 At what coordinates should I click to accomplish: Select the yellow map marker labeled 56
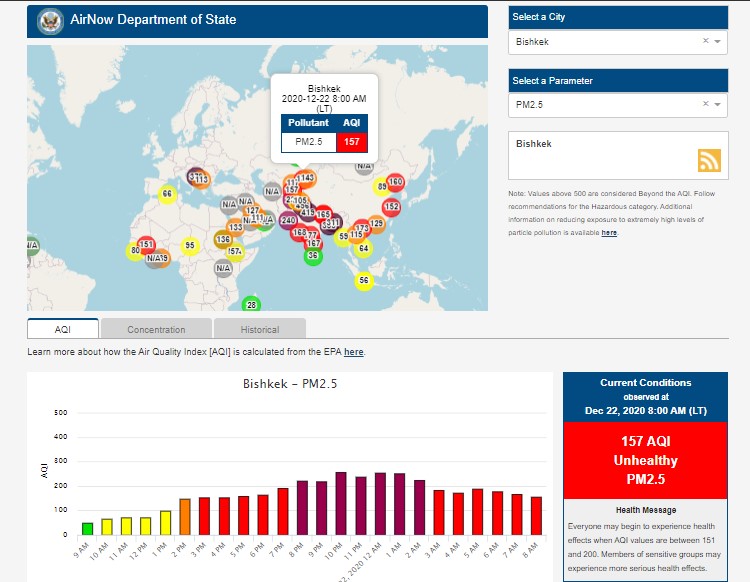click(363, 281)
